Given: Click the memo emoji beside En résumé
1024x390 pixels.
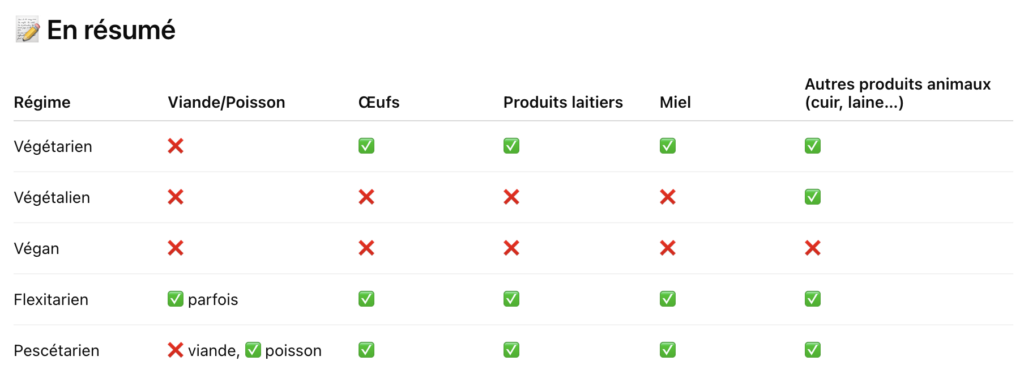Looking at the screenshot, I should (27, 31).
